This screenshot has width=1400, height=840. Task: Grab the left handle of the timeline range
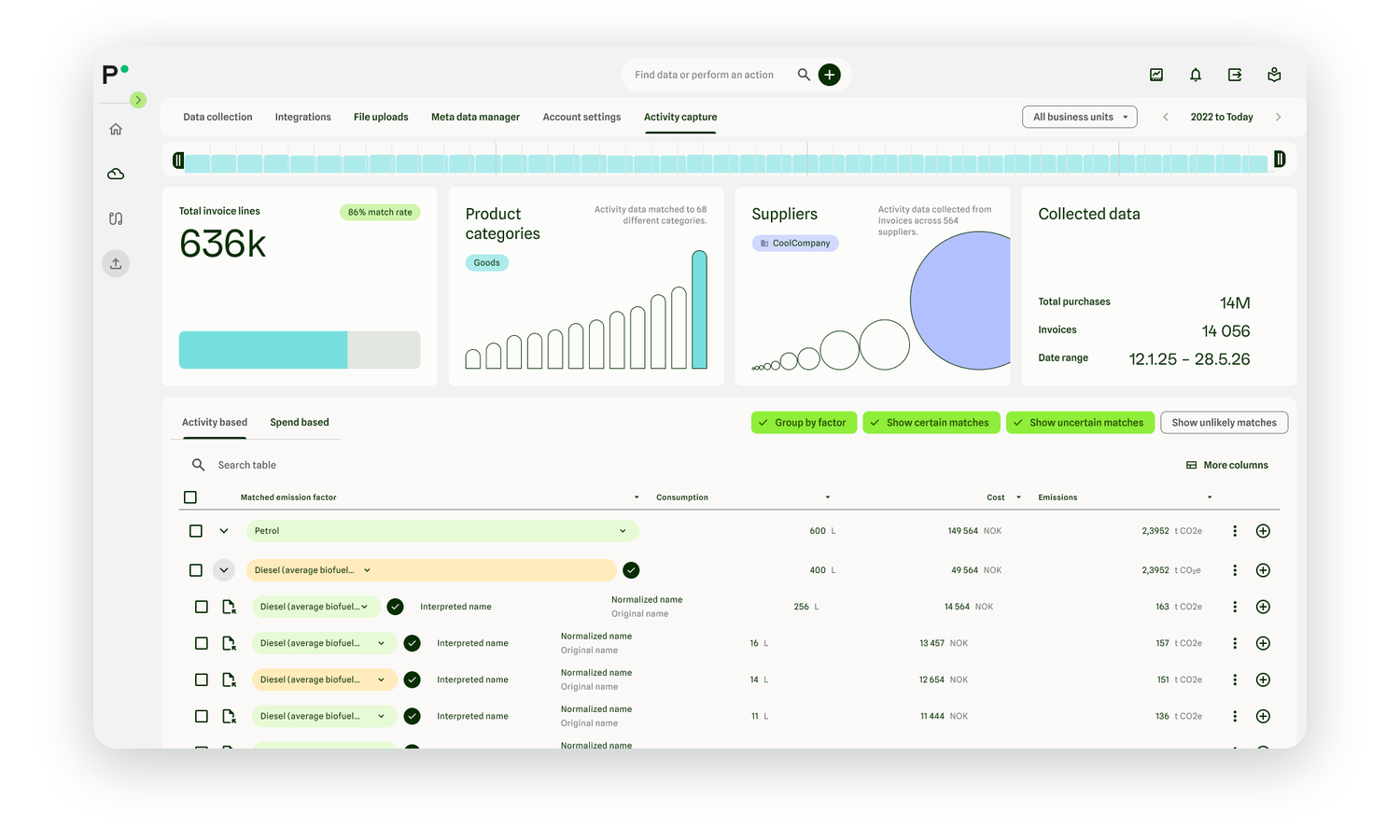point(178,161)
